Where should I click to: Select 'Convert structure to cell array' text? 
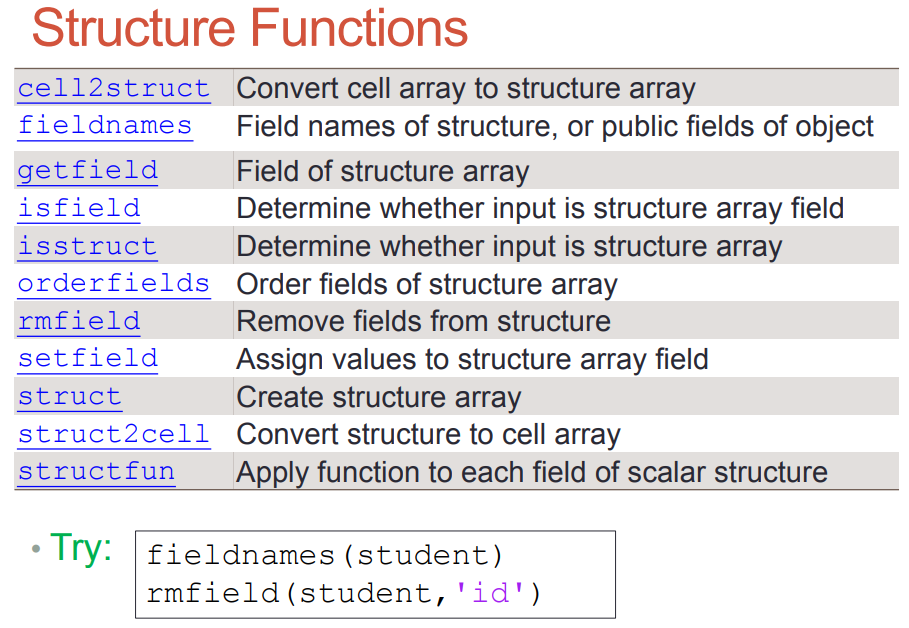pyautogui.click(x=428, y=435)
